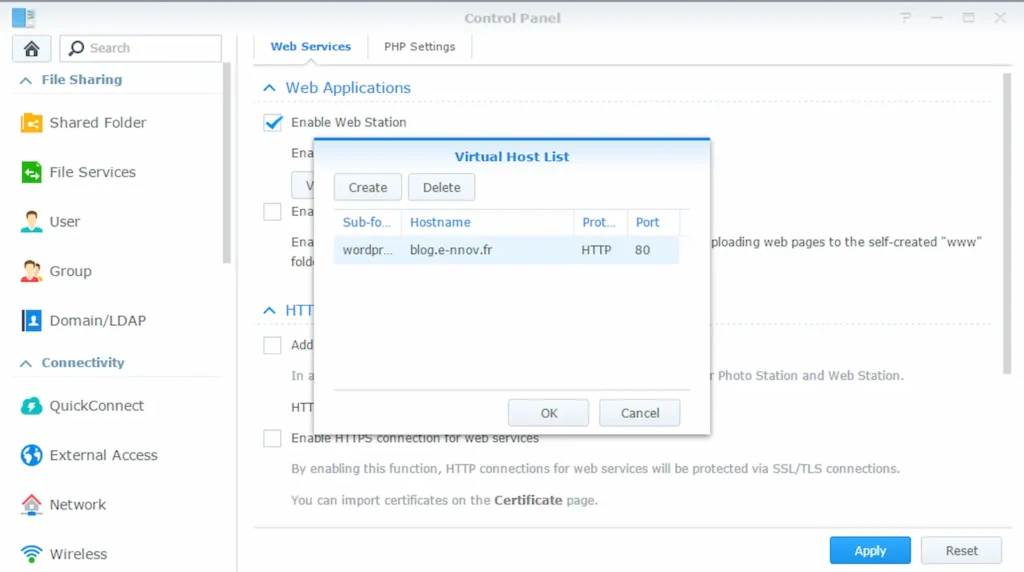Sort by Sub-folder column header

click(367, 222)
